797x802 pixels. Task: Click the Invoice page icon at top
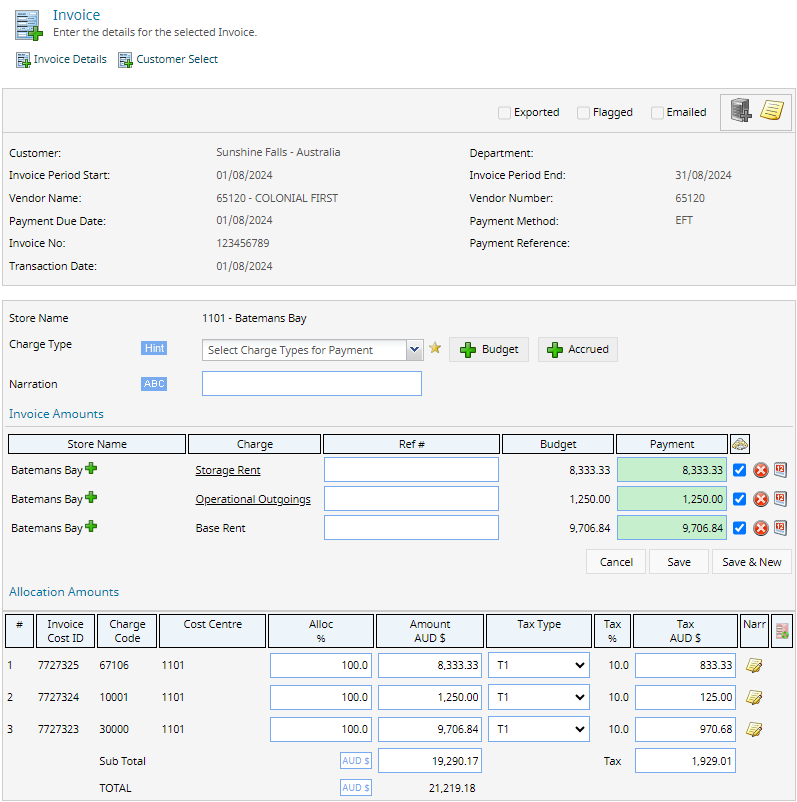tap(28, 25)
